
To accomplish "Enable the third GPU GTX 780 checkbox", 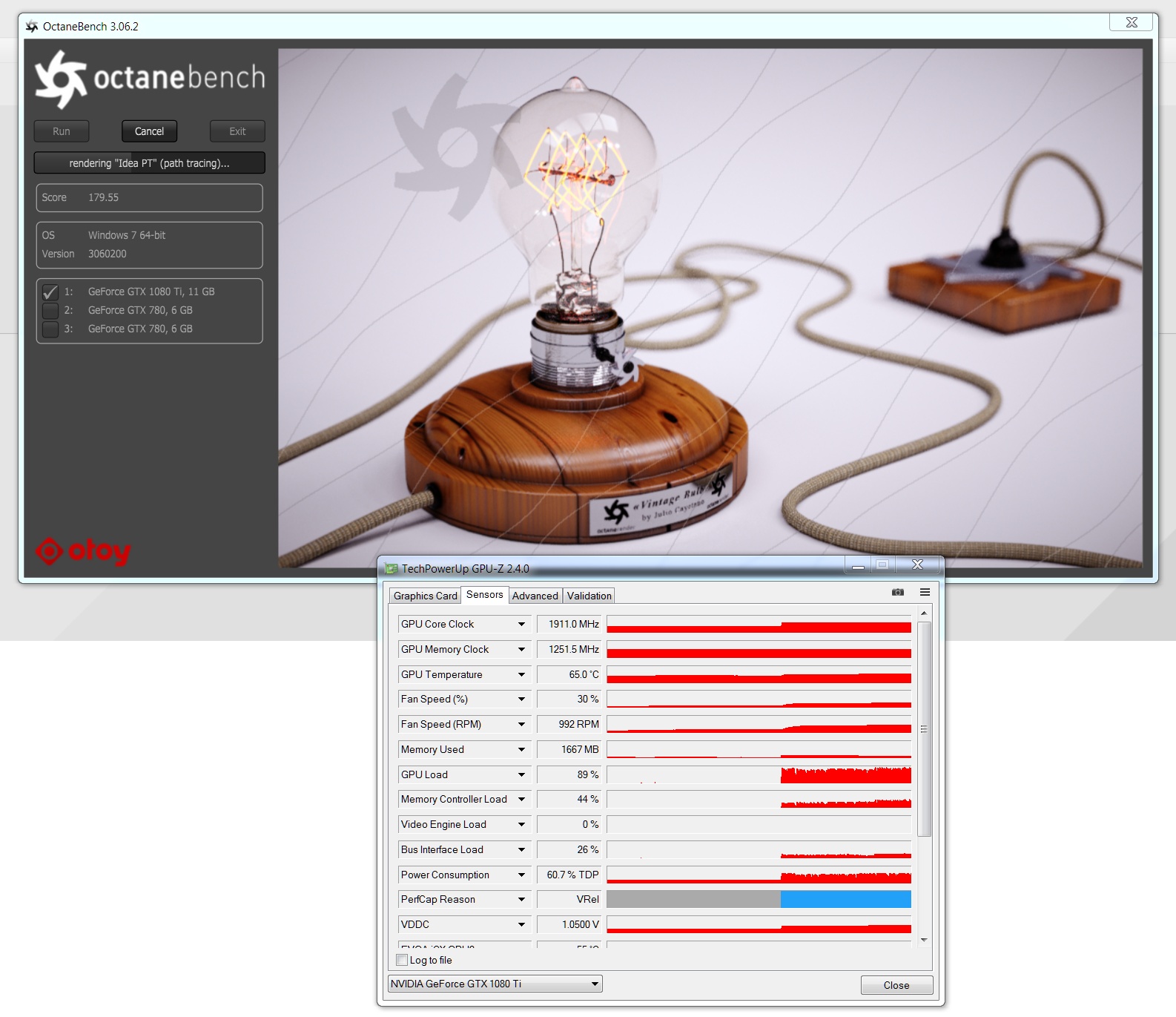I will (x=50, y=329).
